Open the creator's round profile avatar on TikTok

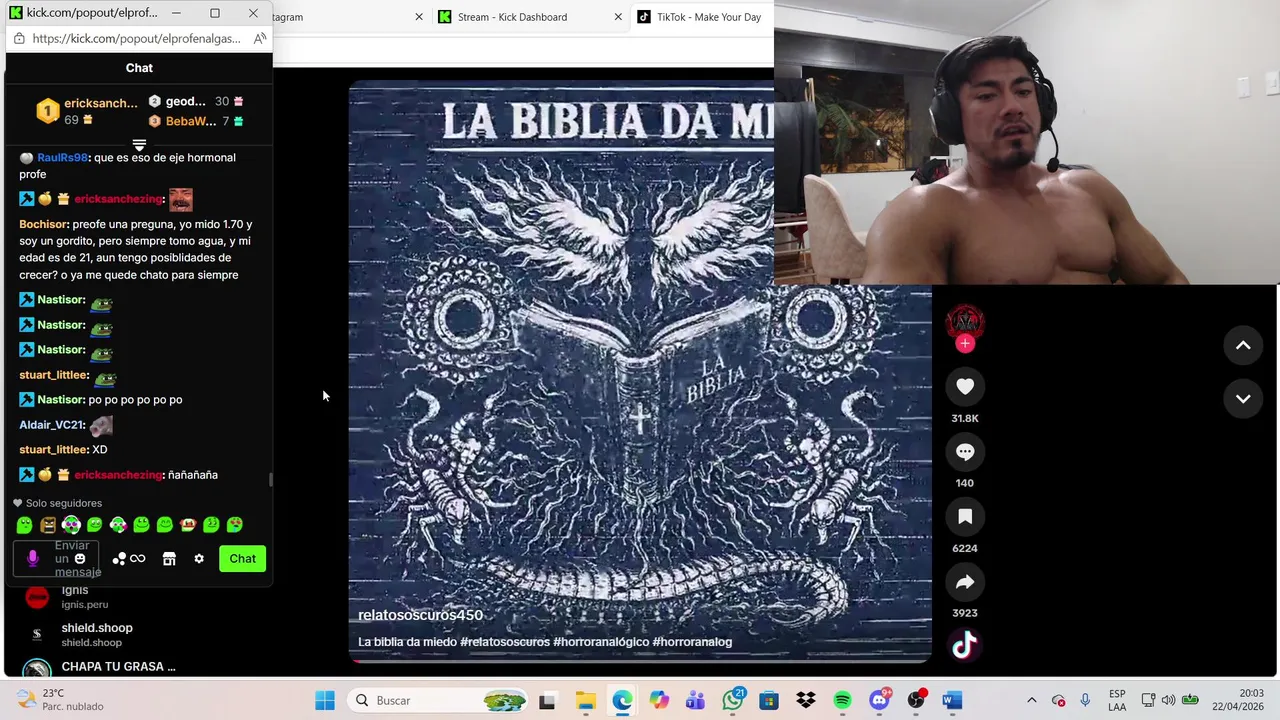coord(965,322)
